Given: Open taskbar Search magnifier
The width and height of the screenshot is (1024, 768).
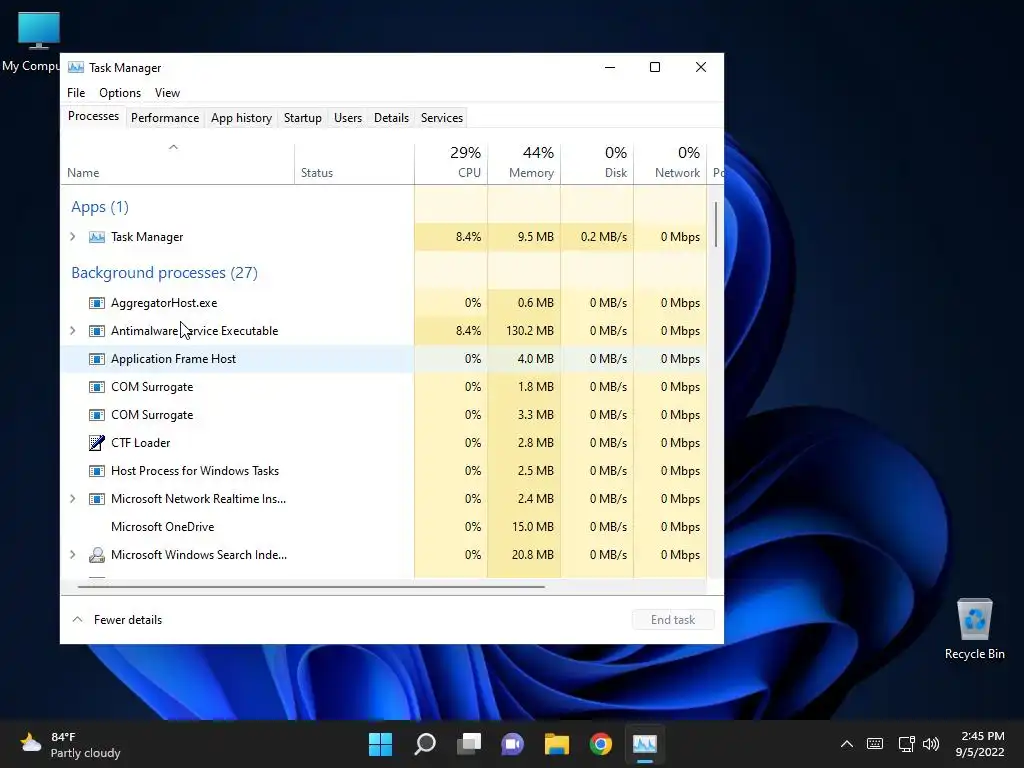Looking at the screenshot, I should tap(424, 744).
